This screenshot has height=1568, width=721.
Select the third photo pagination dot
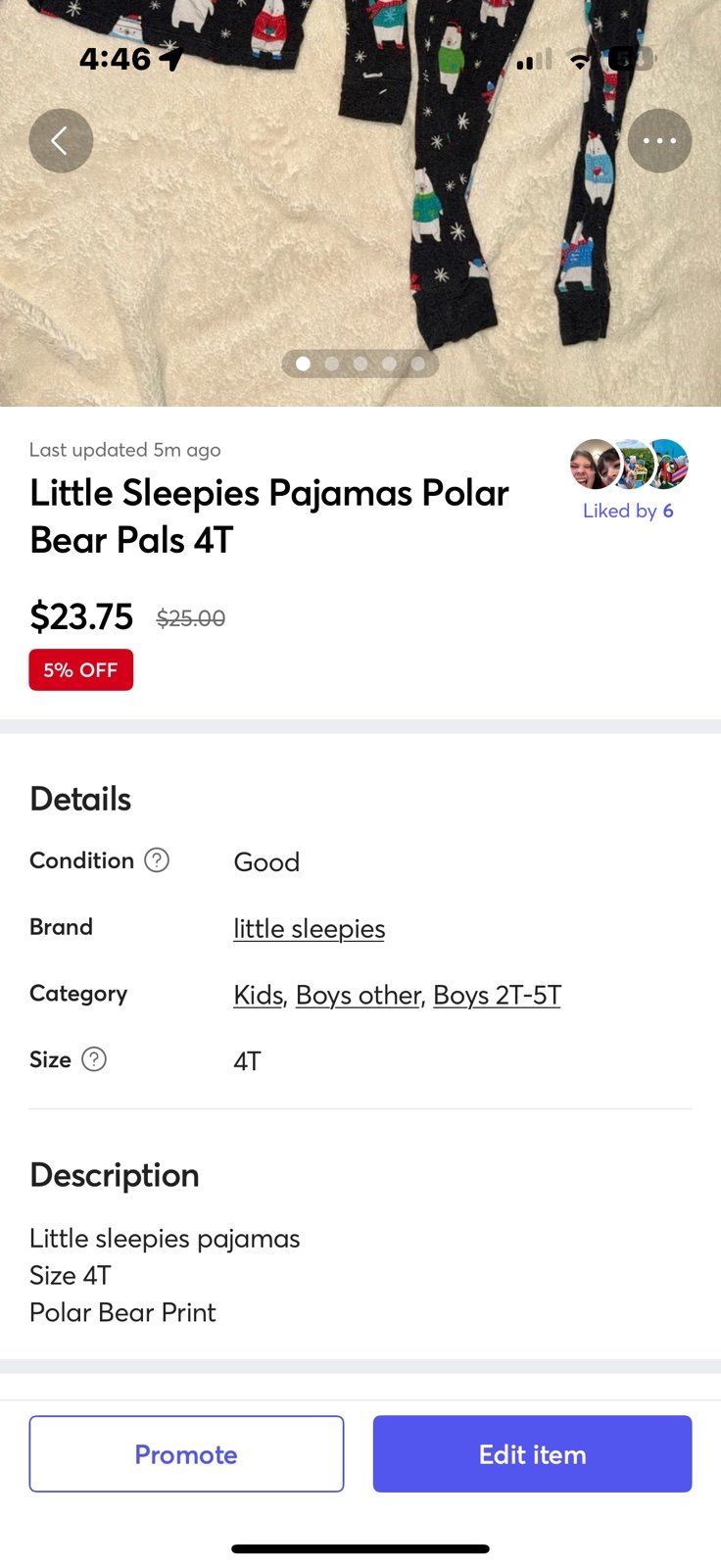[x=360, y=364]
